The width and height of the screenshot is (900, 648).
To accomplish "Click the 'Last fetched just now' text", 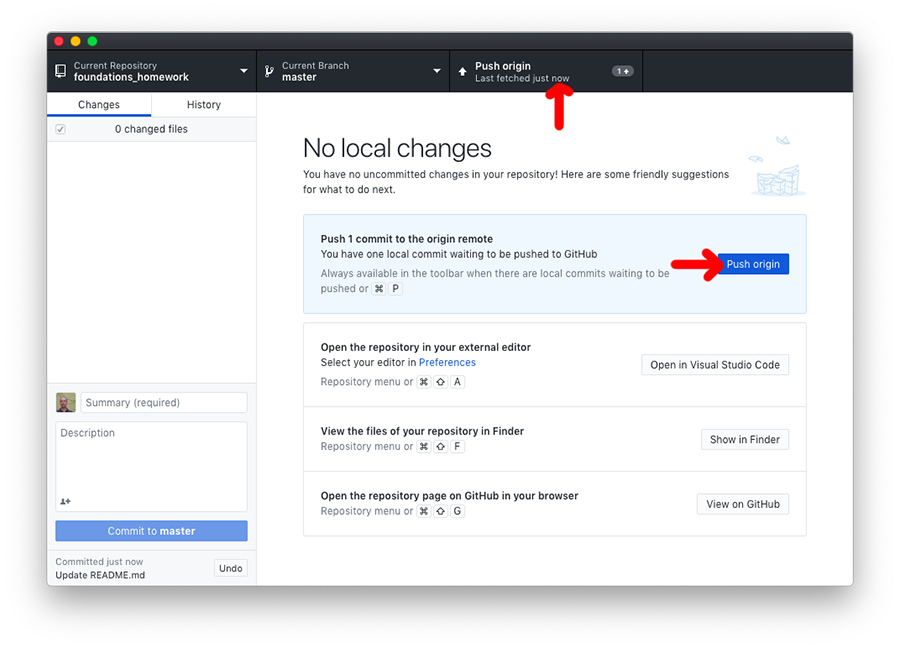I will pyautogui.click(x=522, y=78).
